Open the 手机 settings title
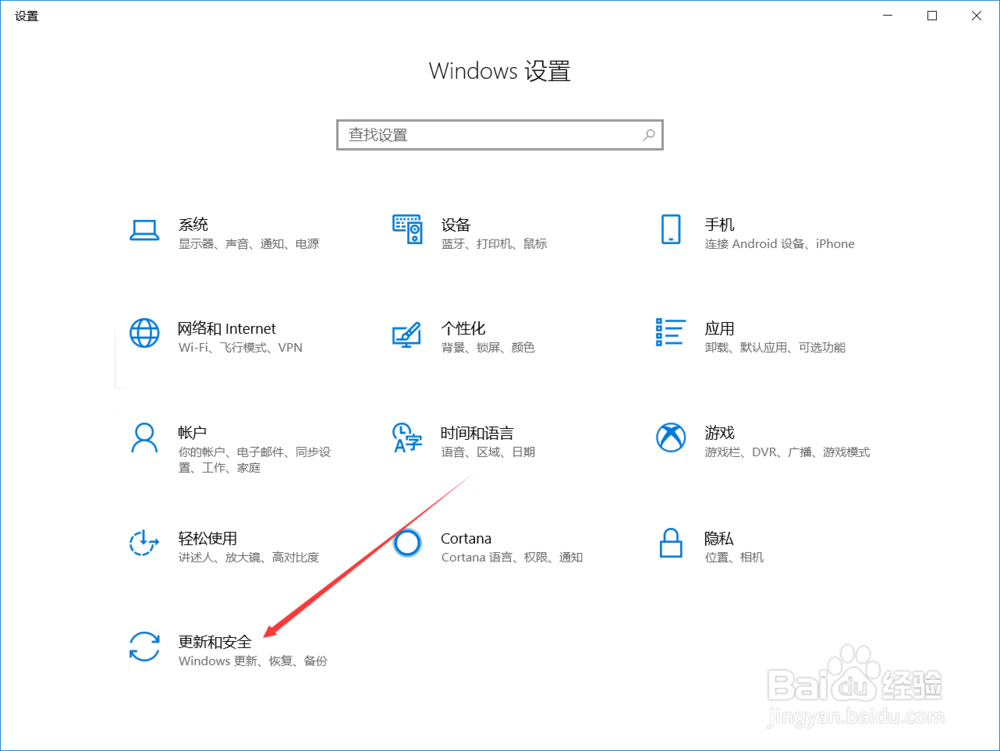 tap(719, 224)
